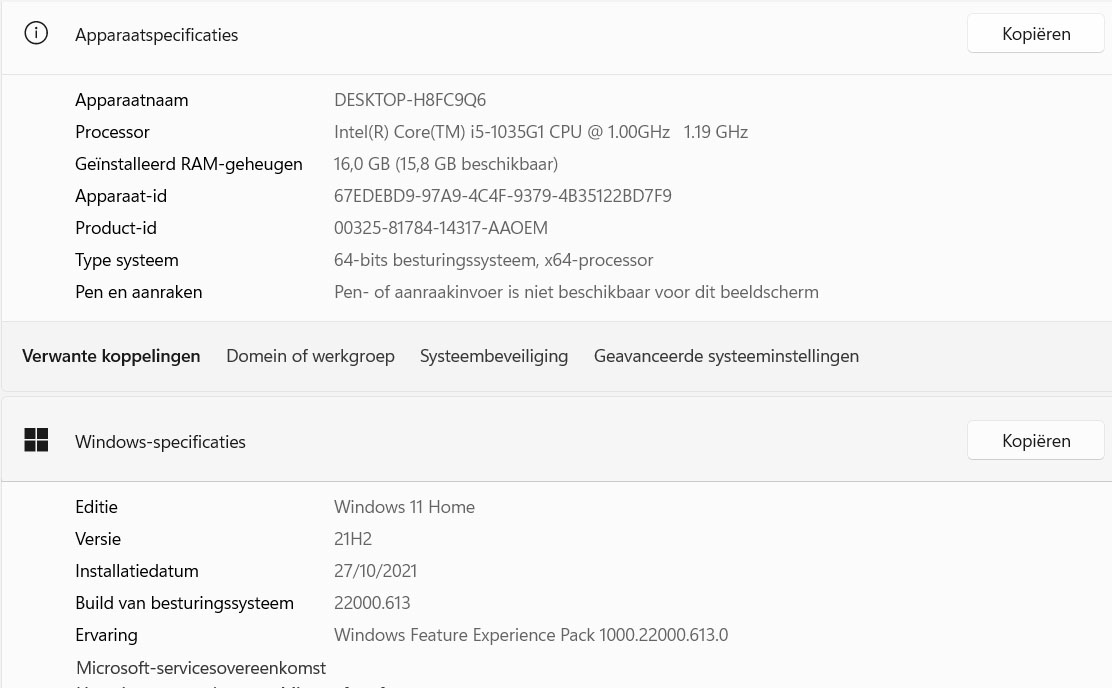Screen dimensions: 1112x688
Task: Open the Domein of werkgroep link
Action: pos(310,356)
